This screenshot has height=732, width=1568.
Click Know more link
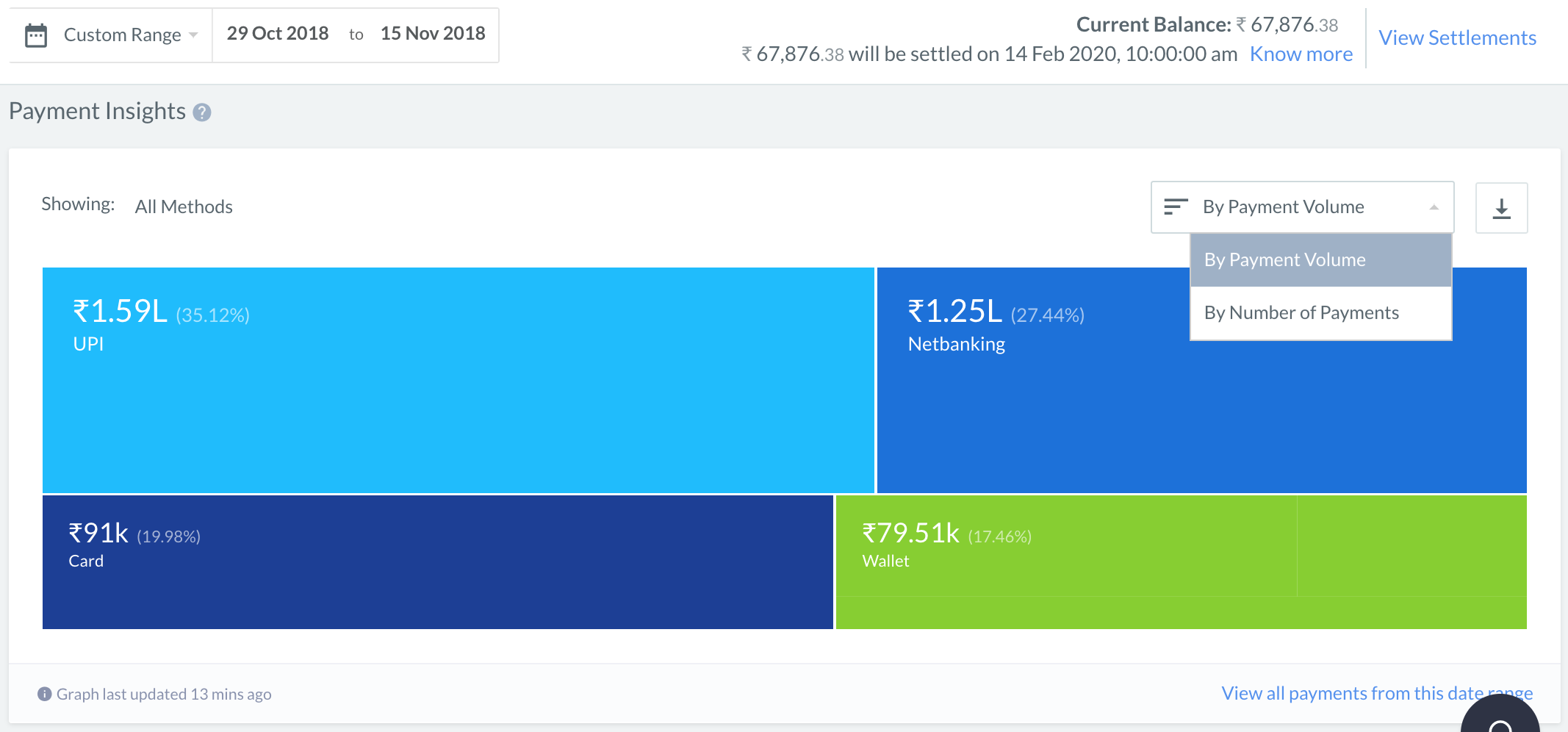point(1301,54)
